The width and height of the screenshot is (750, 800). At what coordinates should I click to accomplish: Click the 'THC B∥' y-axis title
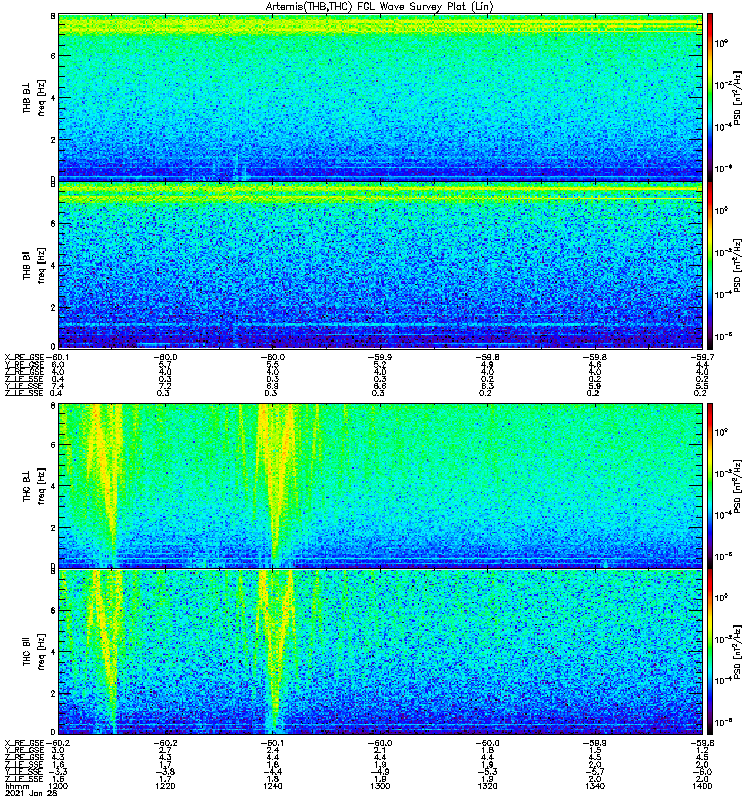click(27, 651)
